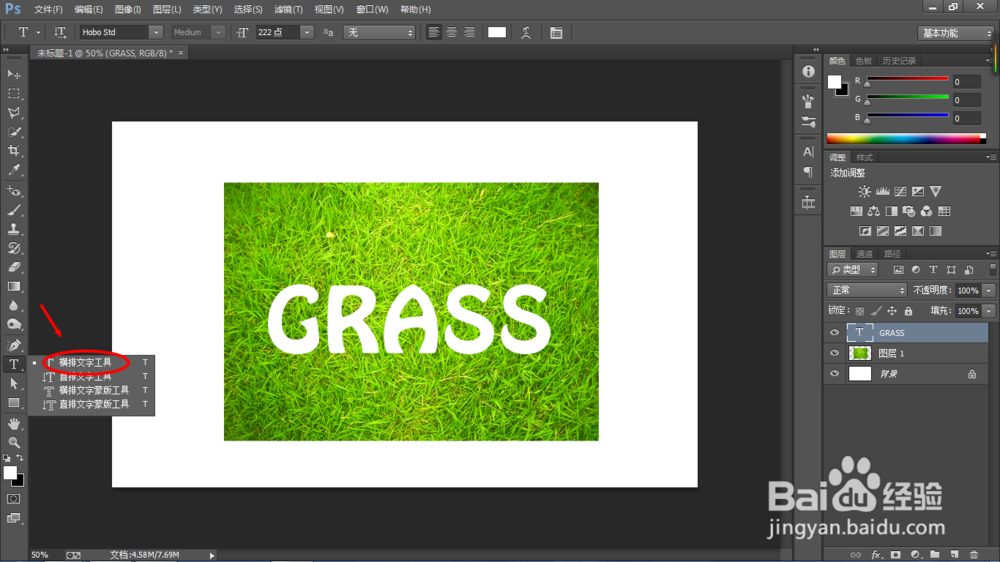The height and width of the screenshot is (562, 1000).
Task: Select the History Brush tool
Action: click(x=13, y=248)
